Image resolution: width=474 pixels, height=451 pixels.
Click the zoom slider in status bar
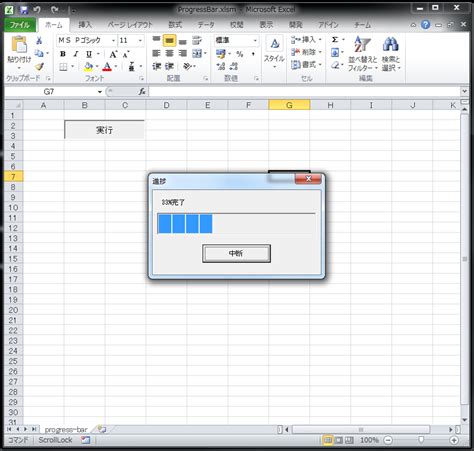[x=421, y=440]
